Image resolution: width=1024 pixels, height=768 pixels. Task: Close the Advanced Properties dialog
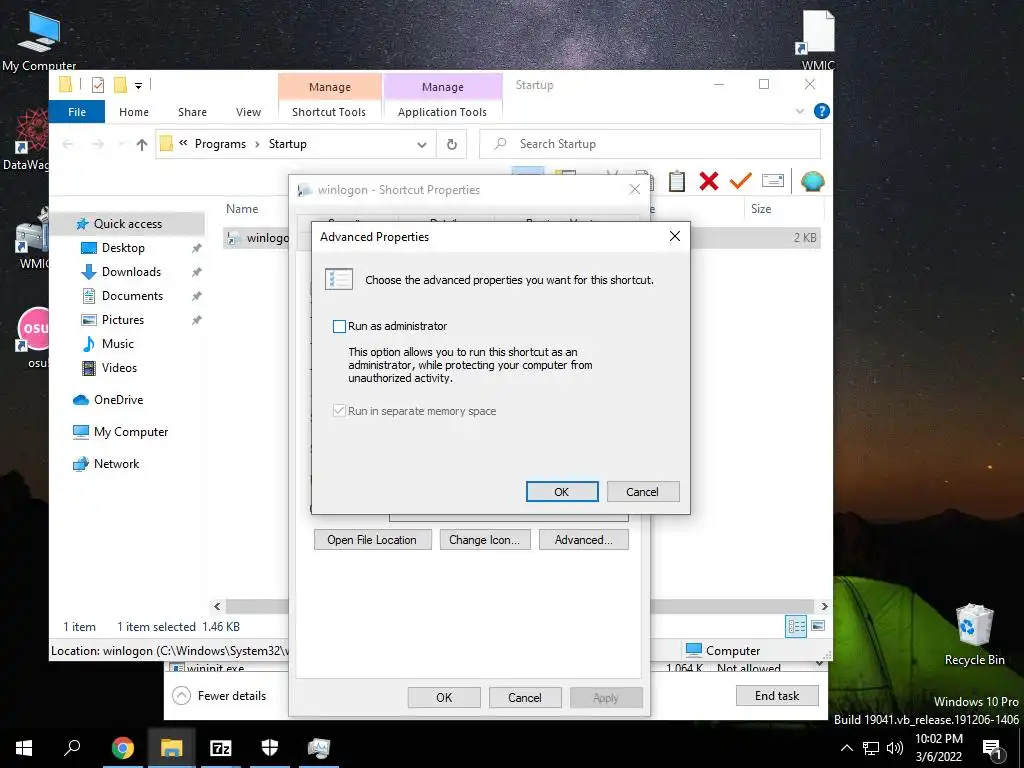[675, 236]
